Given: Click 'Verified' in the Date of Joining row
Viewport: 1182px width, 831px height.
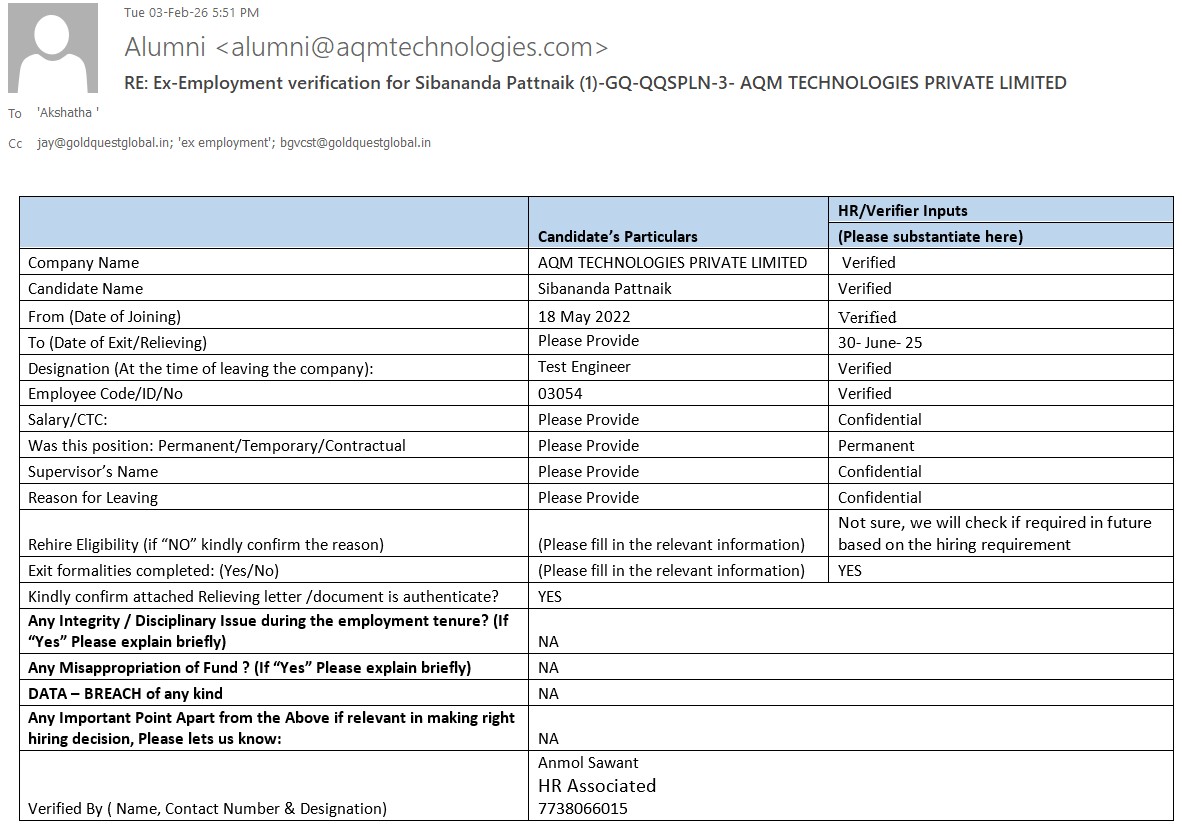Looking at the screenshot, I should click(x=867, y=317).
